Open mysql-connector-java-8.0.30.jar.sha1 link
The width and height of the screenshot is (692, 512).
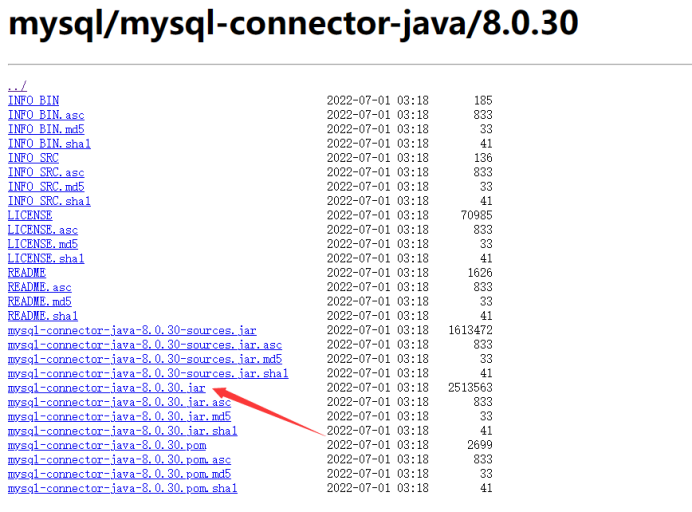click(x=123, y=431)
